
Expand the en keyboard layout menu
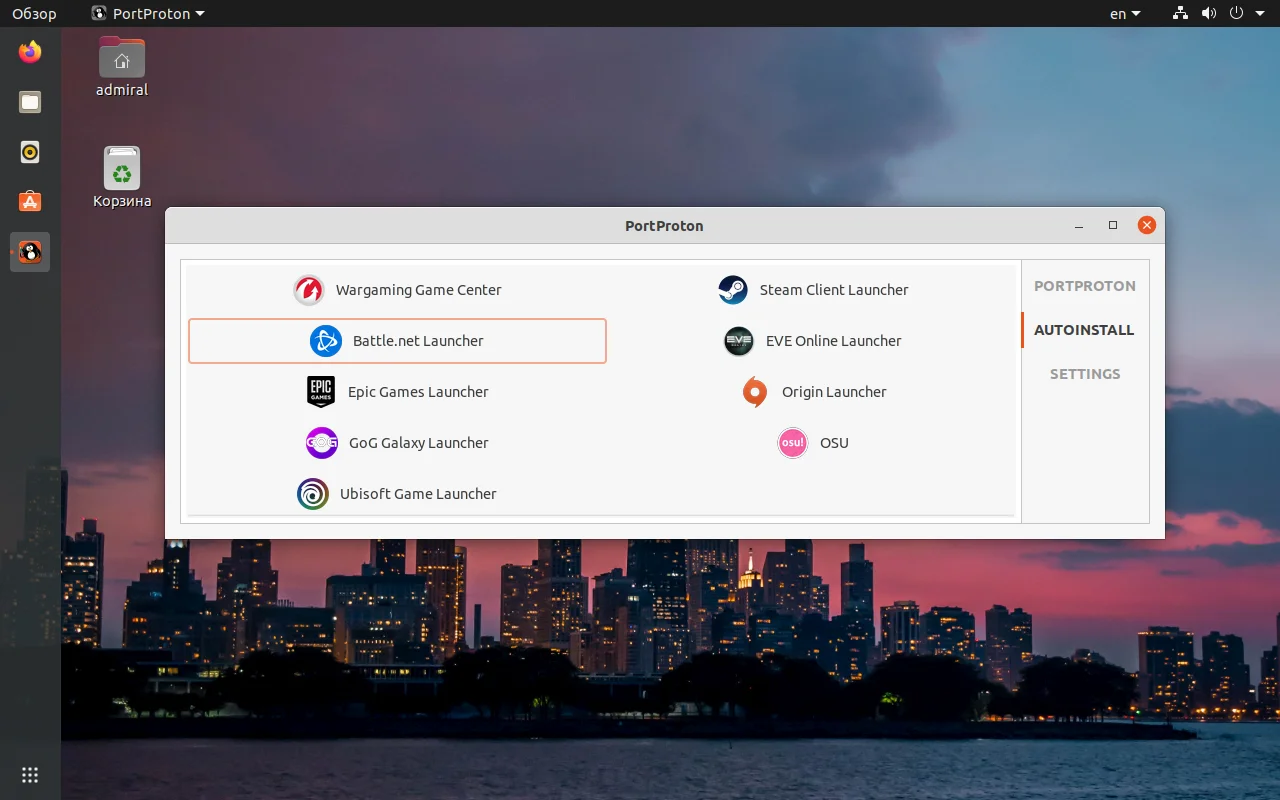coord(1126,14)
